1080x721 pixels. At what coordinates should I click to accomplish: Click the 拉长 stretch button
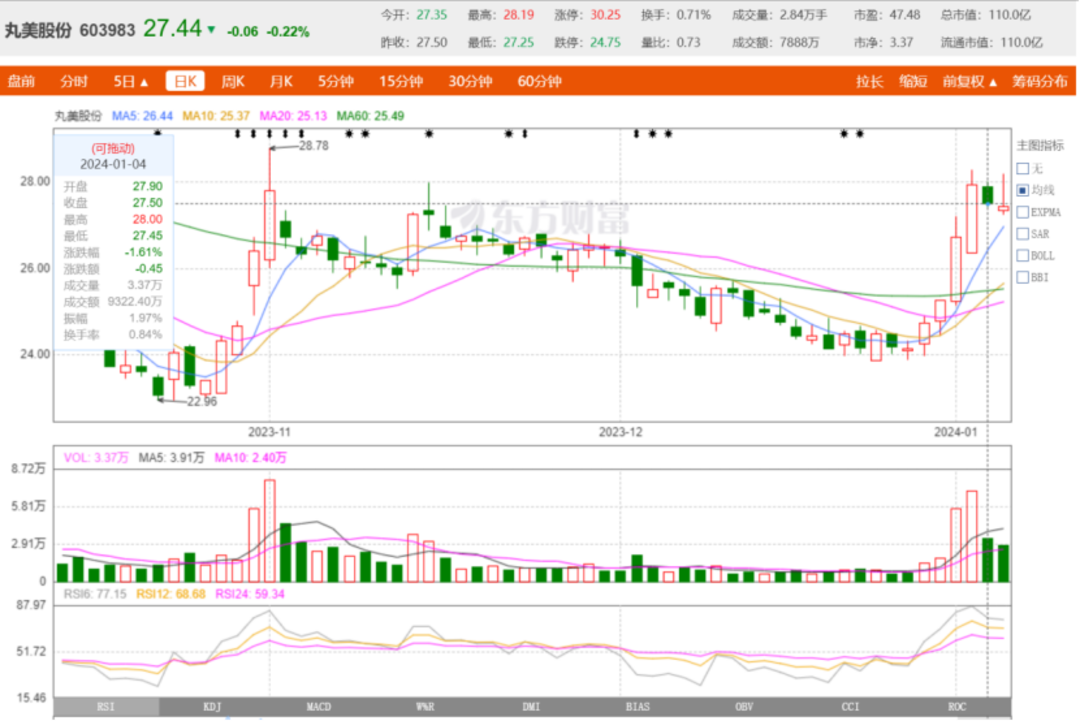[x=869, y=81]
